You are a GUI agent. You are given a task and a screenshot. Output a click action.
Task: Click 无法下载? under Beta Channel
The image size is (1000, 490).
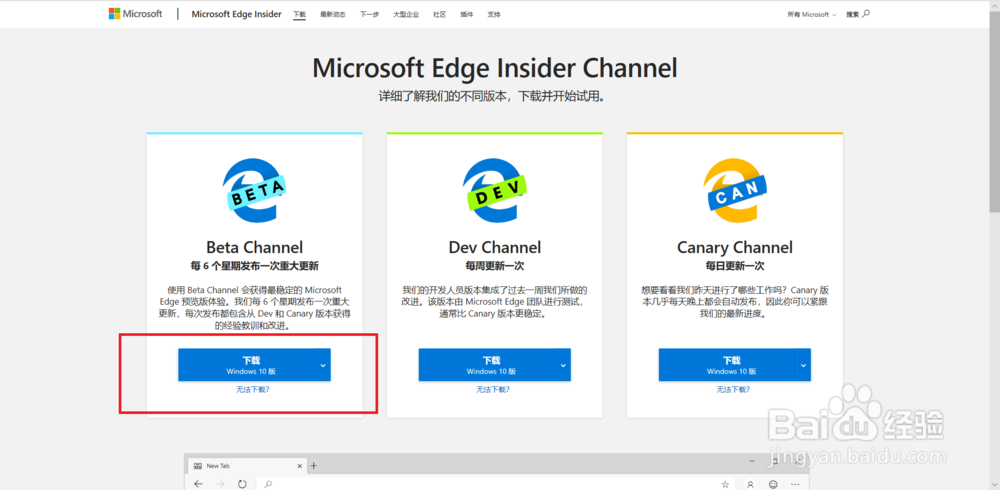(253, 389)
